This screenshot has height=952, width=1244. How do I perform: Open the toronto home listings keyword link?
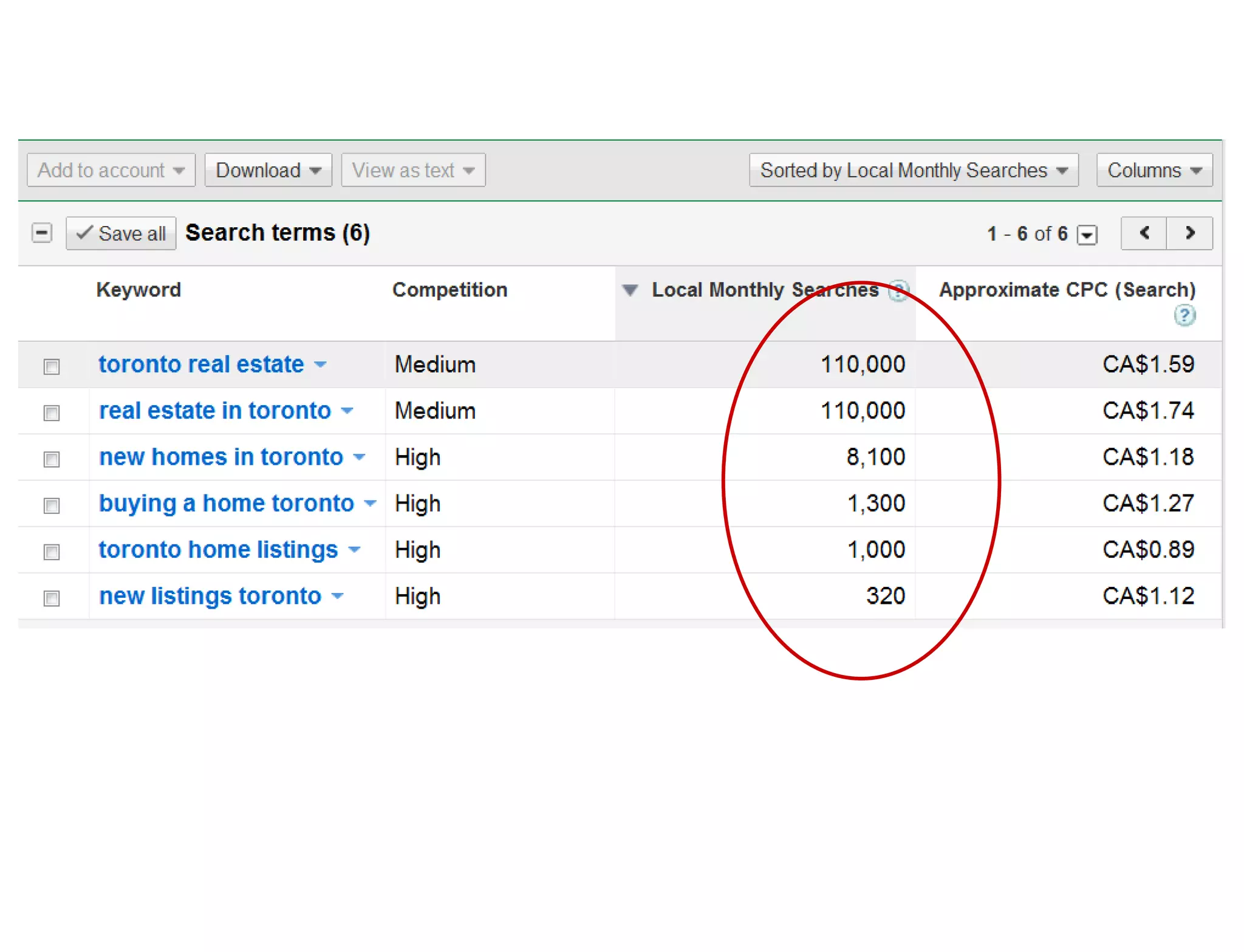point(218,550)
